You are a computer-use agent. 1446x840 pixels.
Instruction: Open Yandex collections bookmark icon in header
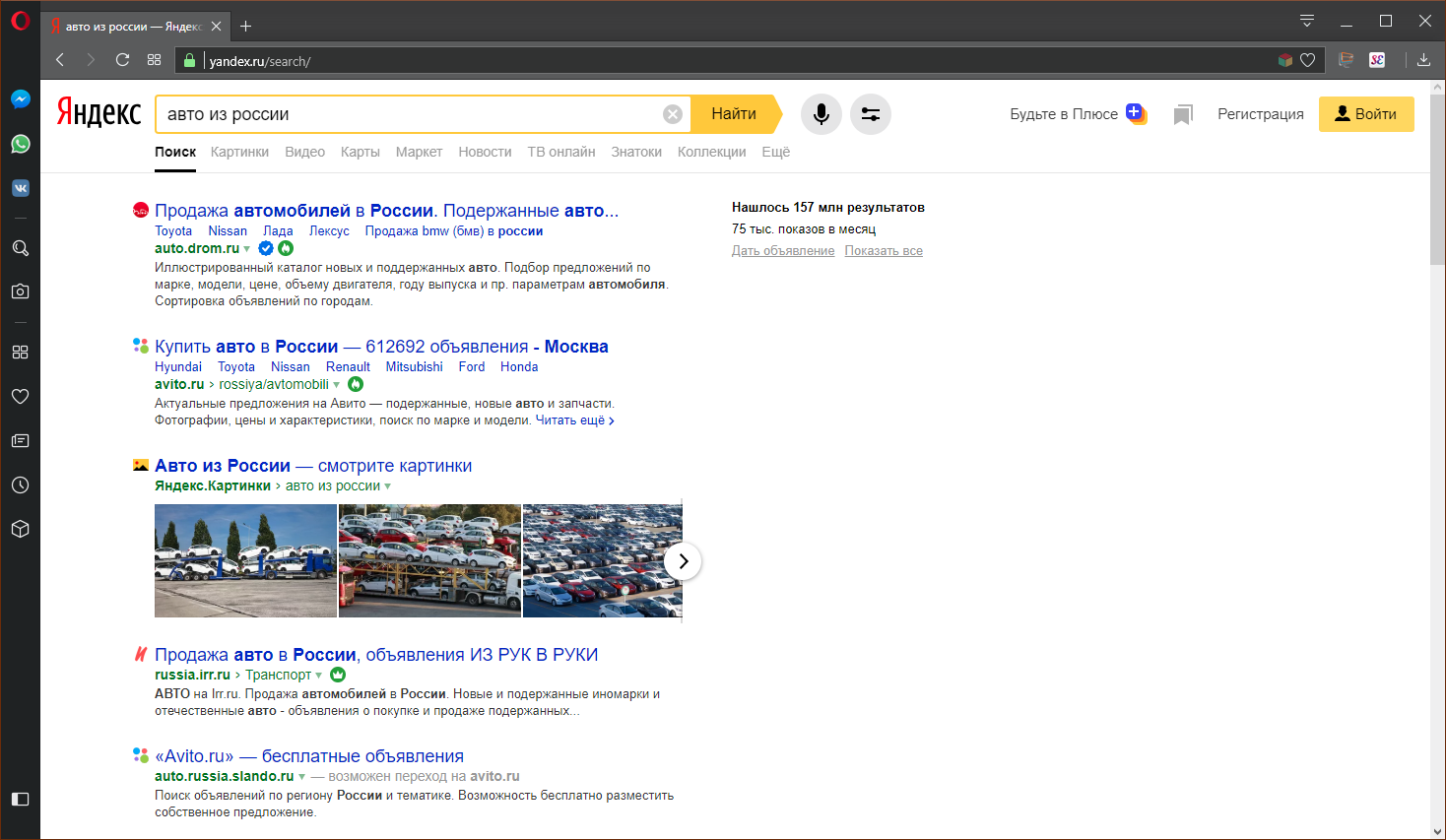point(1183,115)
